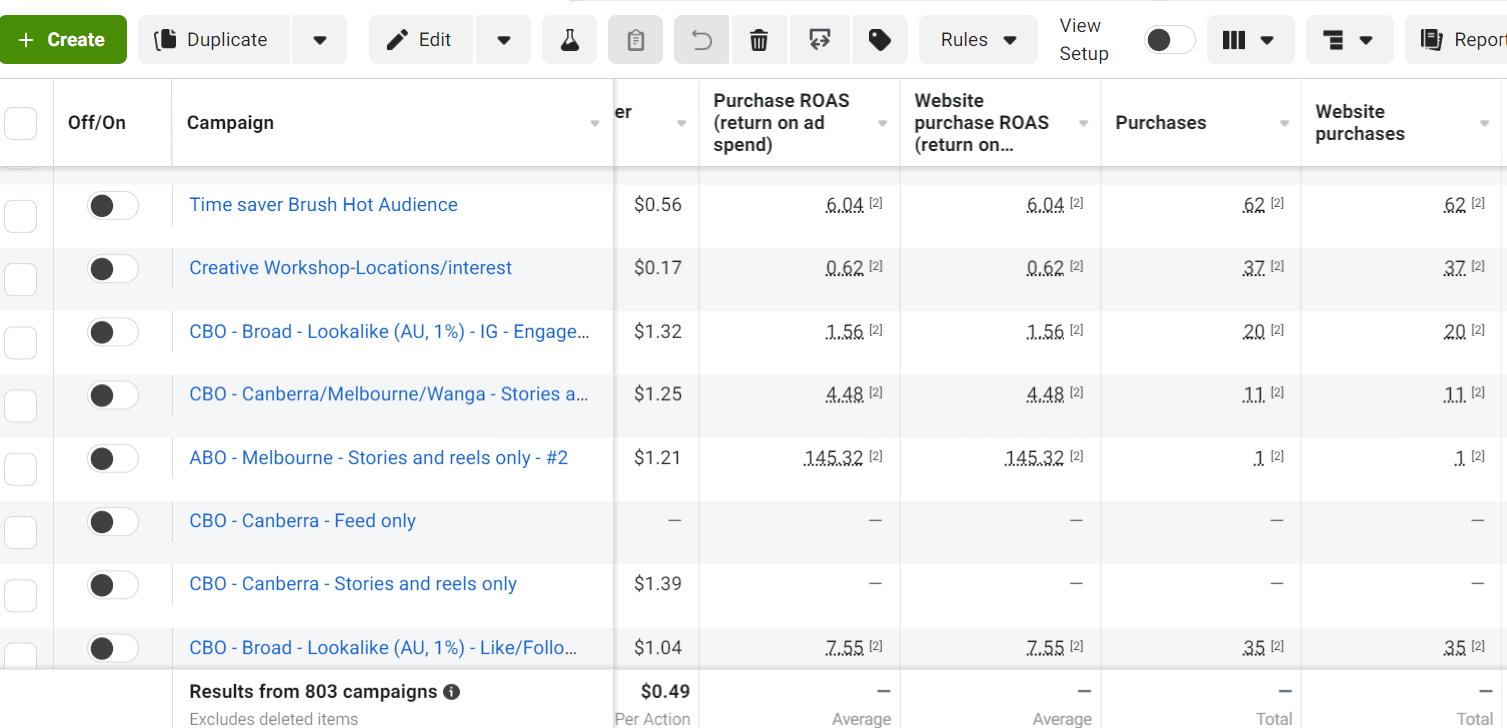
Task: Turn on Time saver Brush Hot Audience campaign
Action: tap(113, 206)
